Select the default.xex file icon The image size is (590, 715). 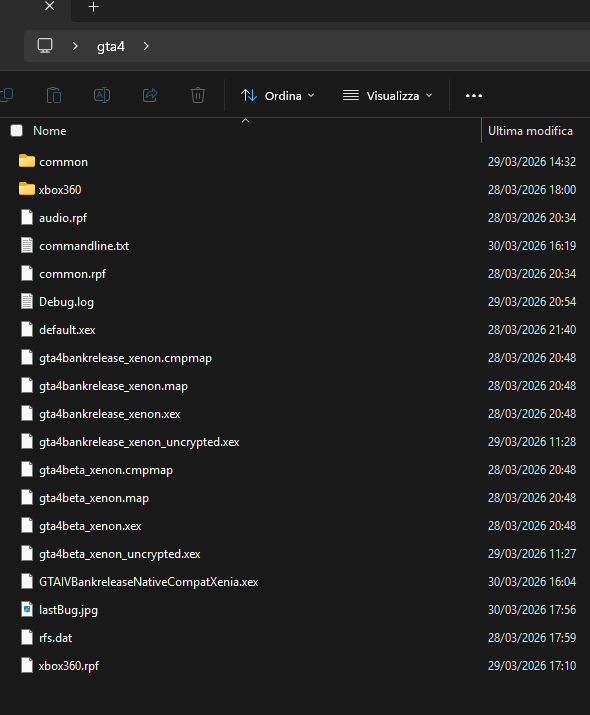[x=27, y=329]
